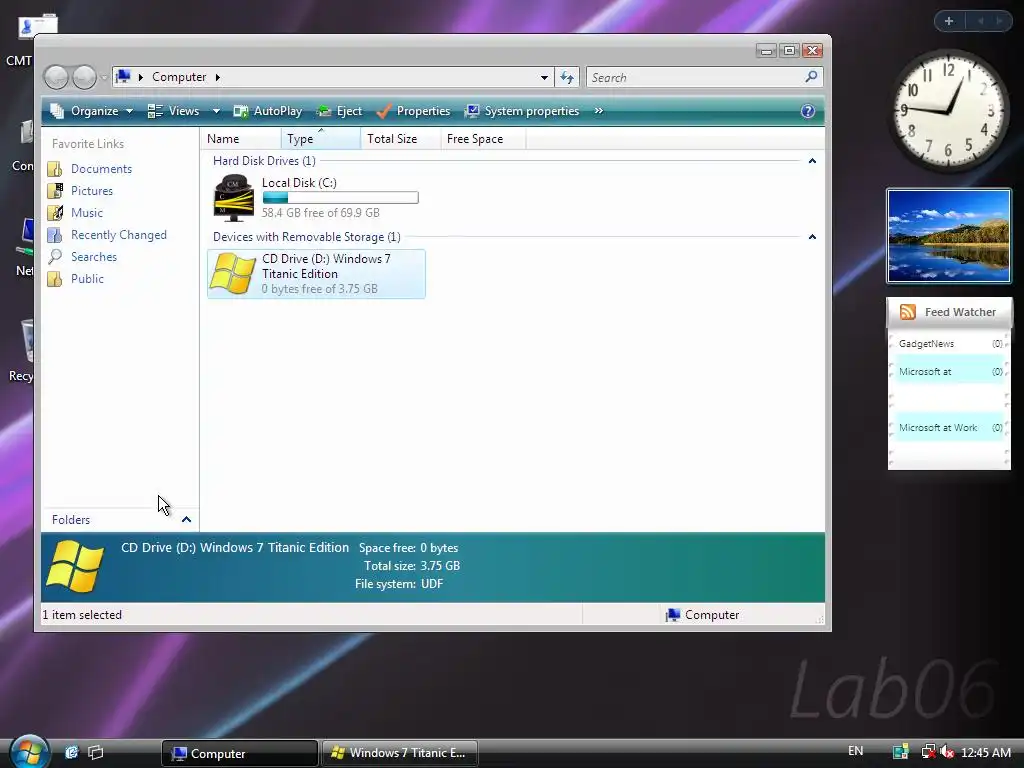Switch to Windows 7 Titanic E... taskbar window

pos(400,753)
